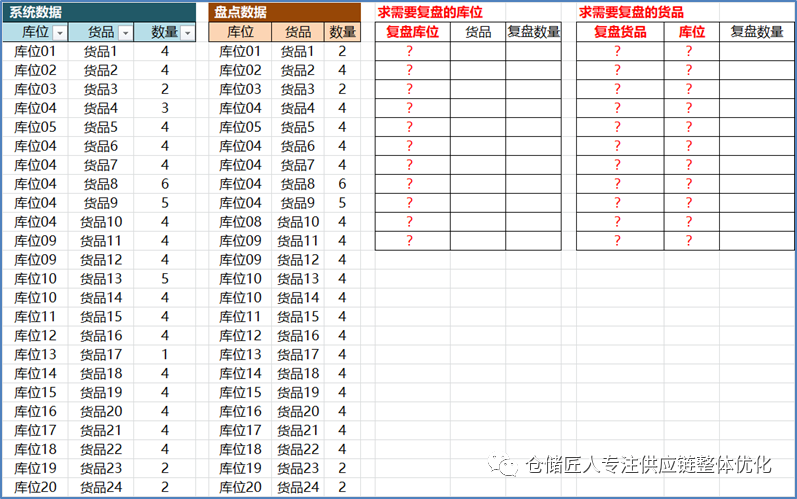
Task: Select 货品15 cell in 盘点数据 table
Action: (298, 317)
